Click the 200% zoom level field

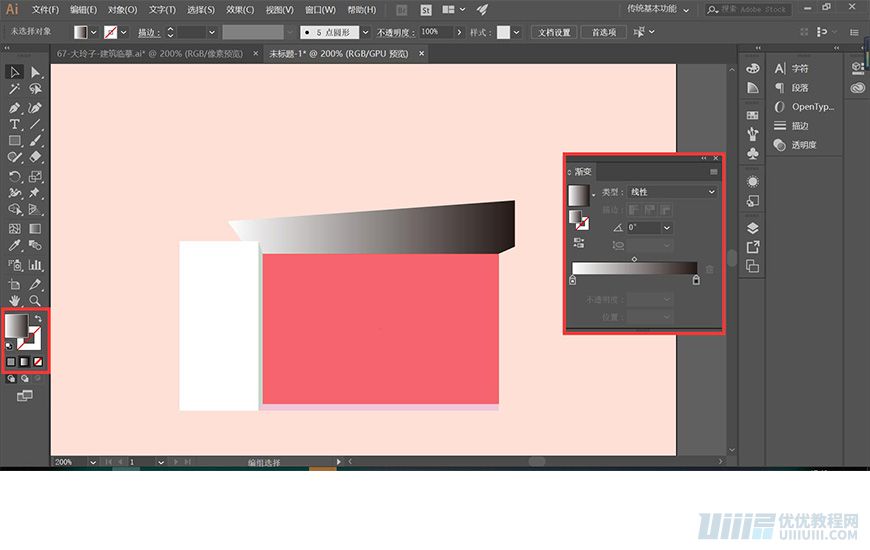(x=70, y=463)
